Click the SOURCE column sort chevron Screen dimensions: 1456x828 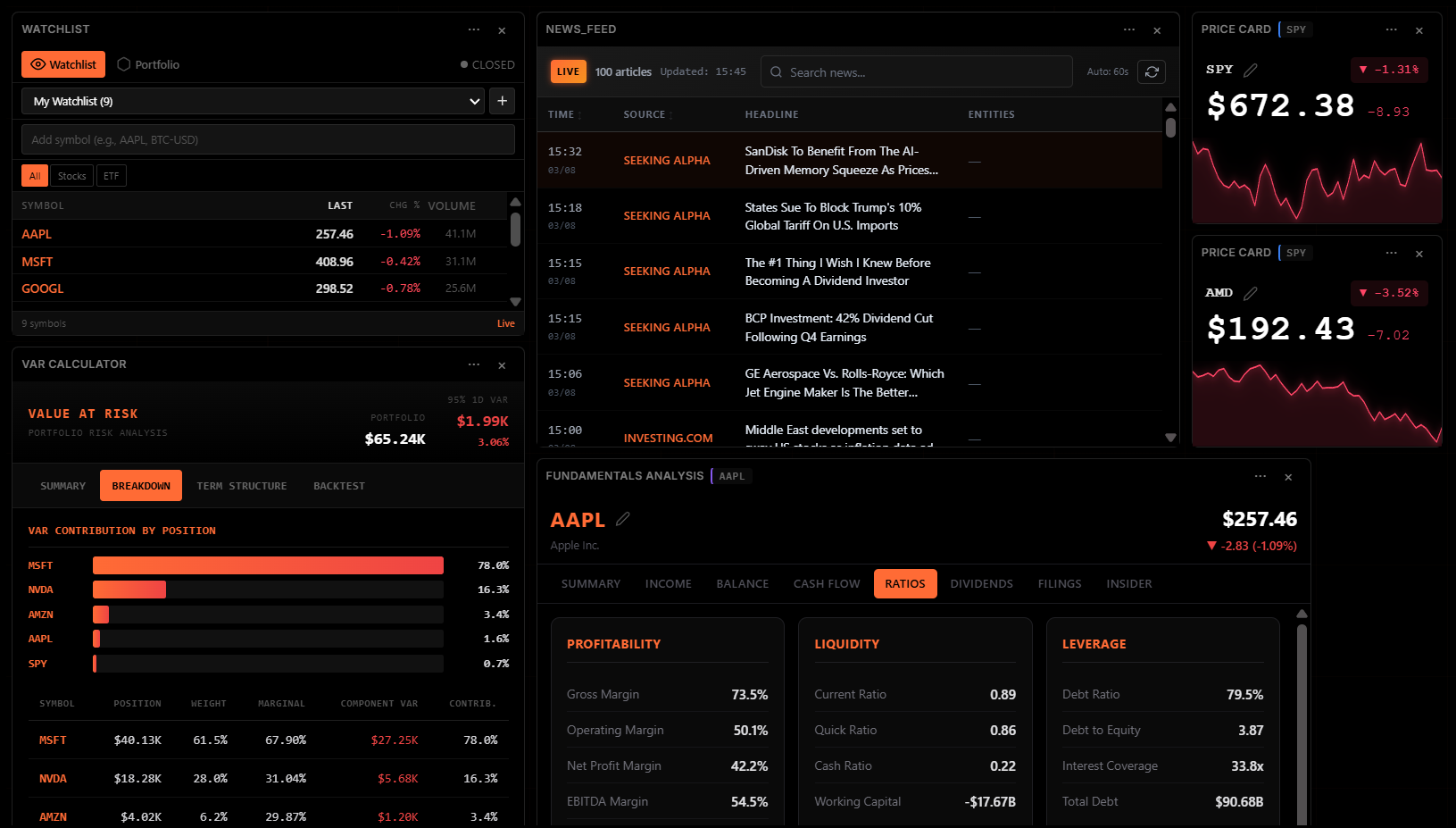coord(670,114)
